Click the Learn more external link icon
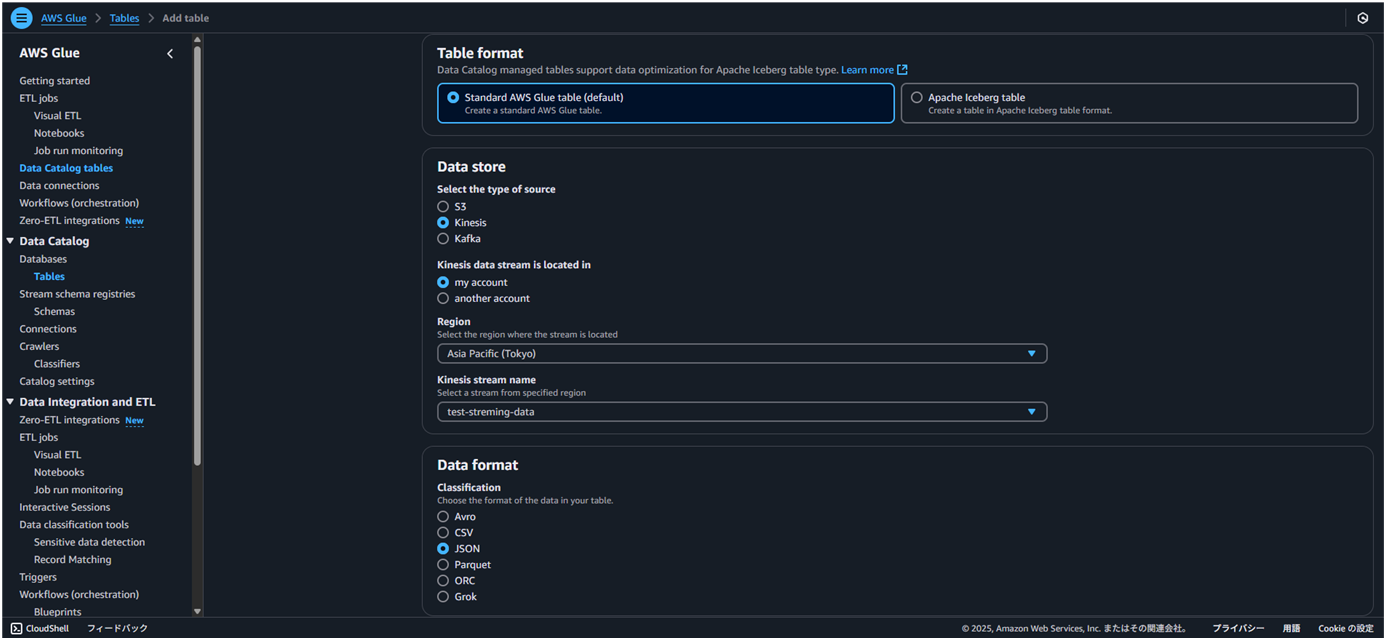This screenshot has width=1386, height=640. (902, 70)
